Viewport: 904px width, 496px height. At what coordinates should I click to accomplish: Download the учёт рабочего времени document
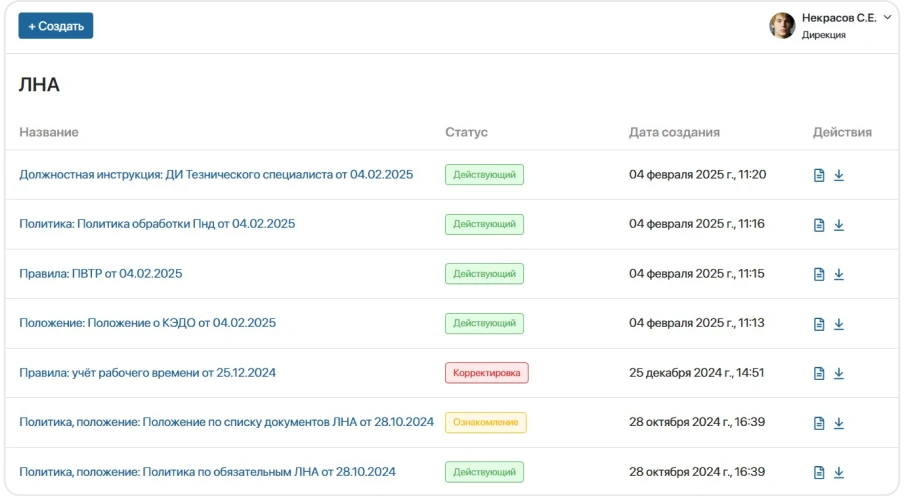[839, 373]
